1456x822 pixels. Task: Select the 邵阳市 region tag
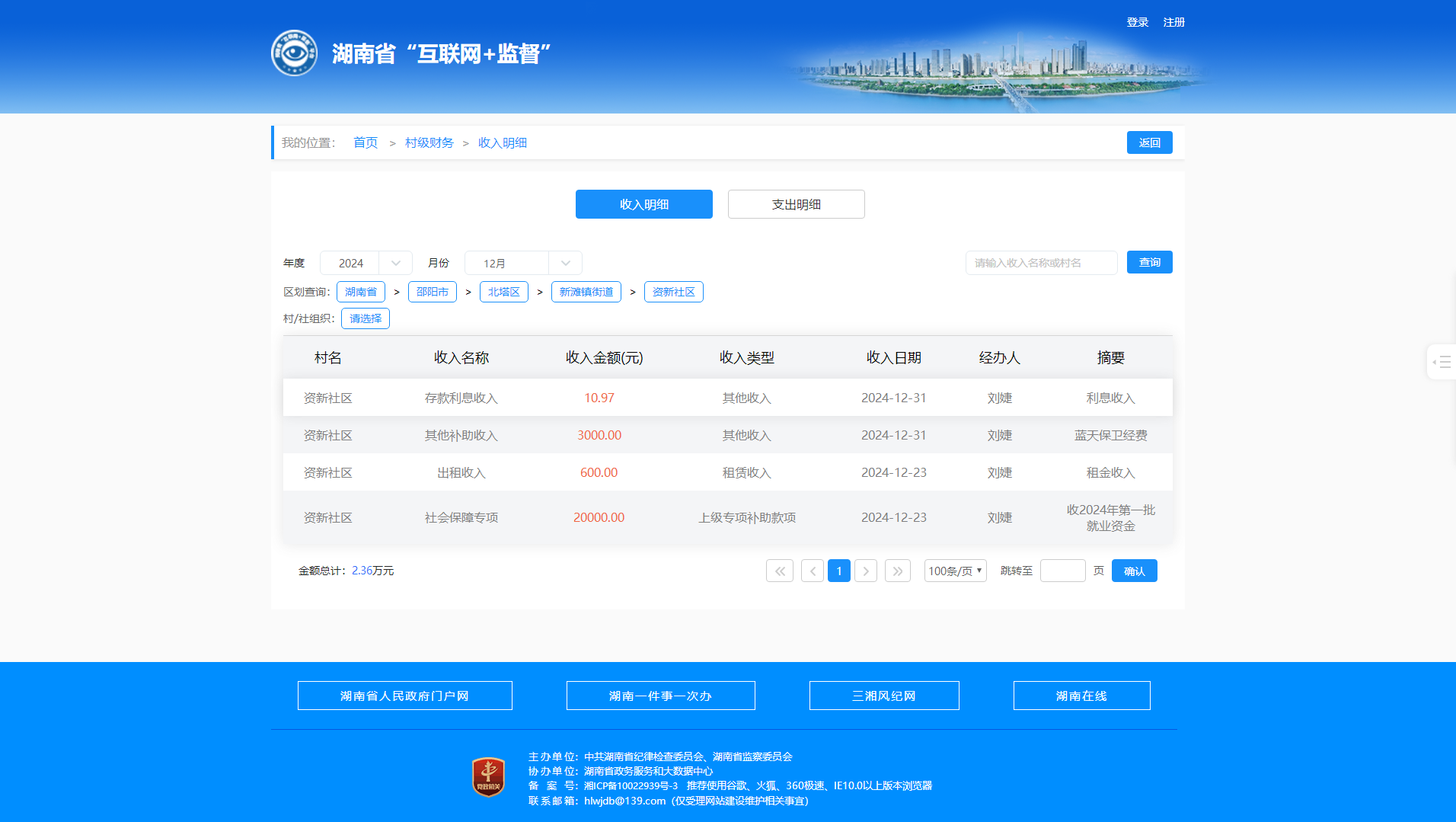click(x=432, y=292)
